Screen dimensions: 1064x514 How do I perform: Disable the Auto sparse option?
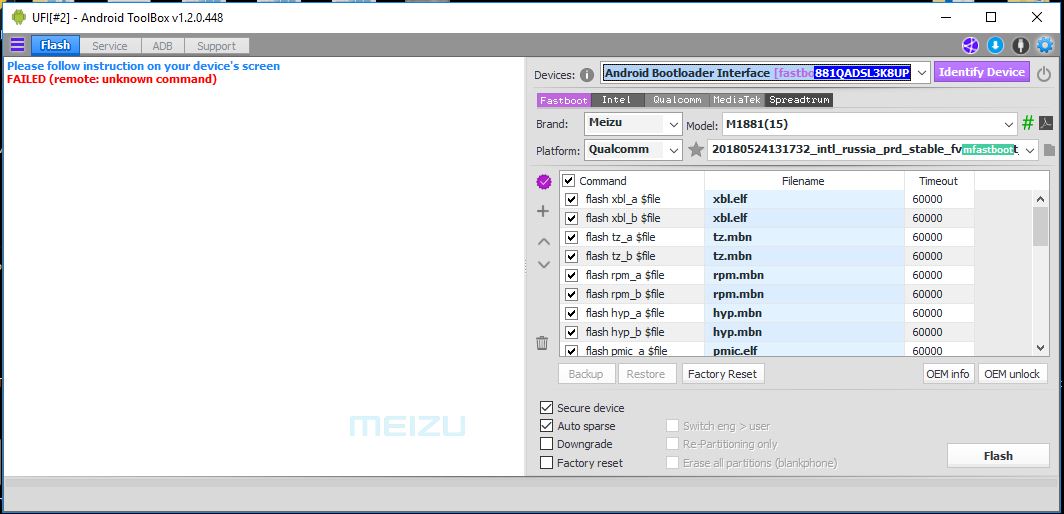pyautogui.click(x=546, y=426)
